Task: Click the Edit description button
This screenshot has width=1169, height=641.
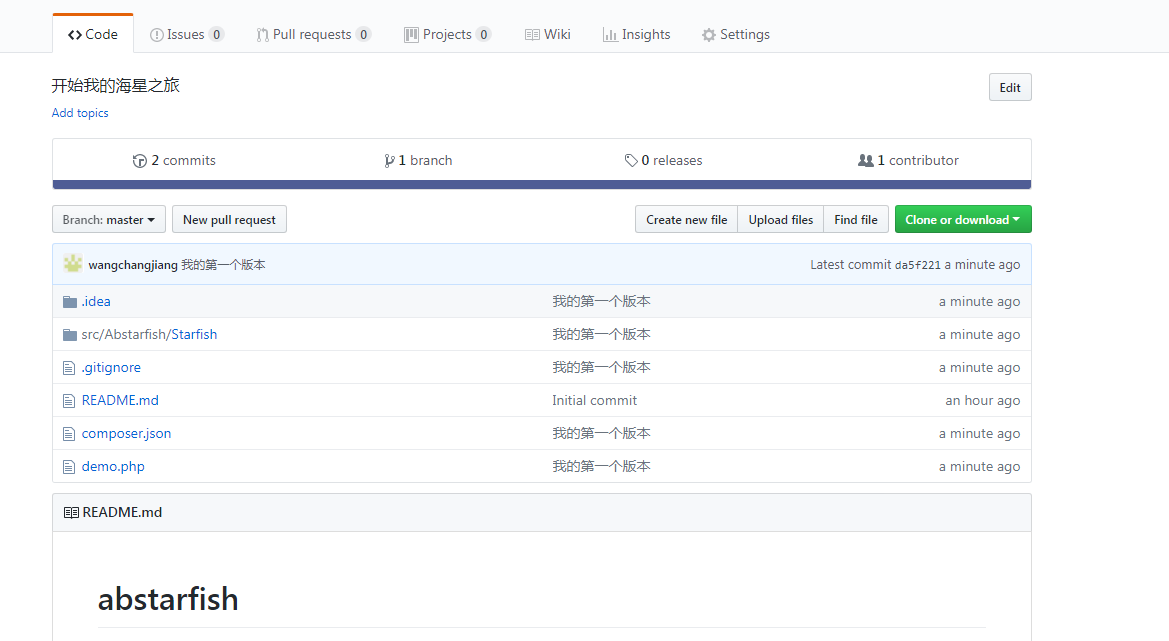Action: 1010,87
